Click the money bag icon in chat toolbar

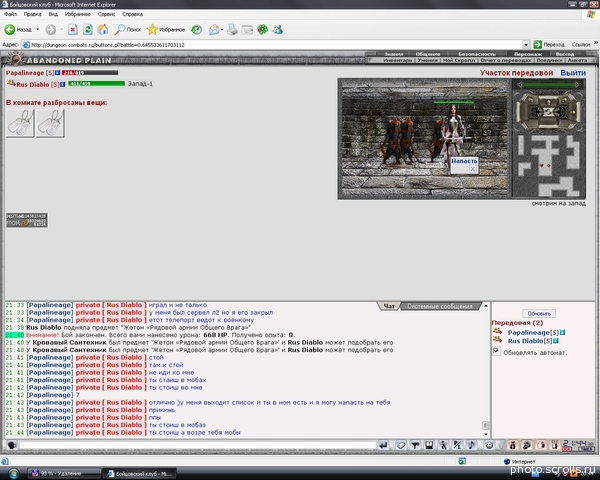[x=513, y=445]
